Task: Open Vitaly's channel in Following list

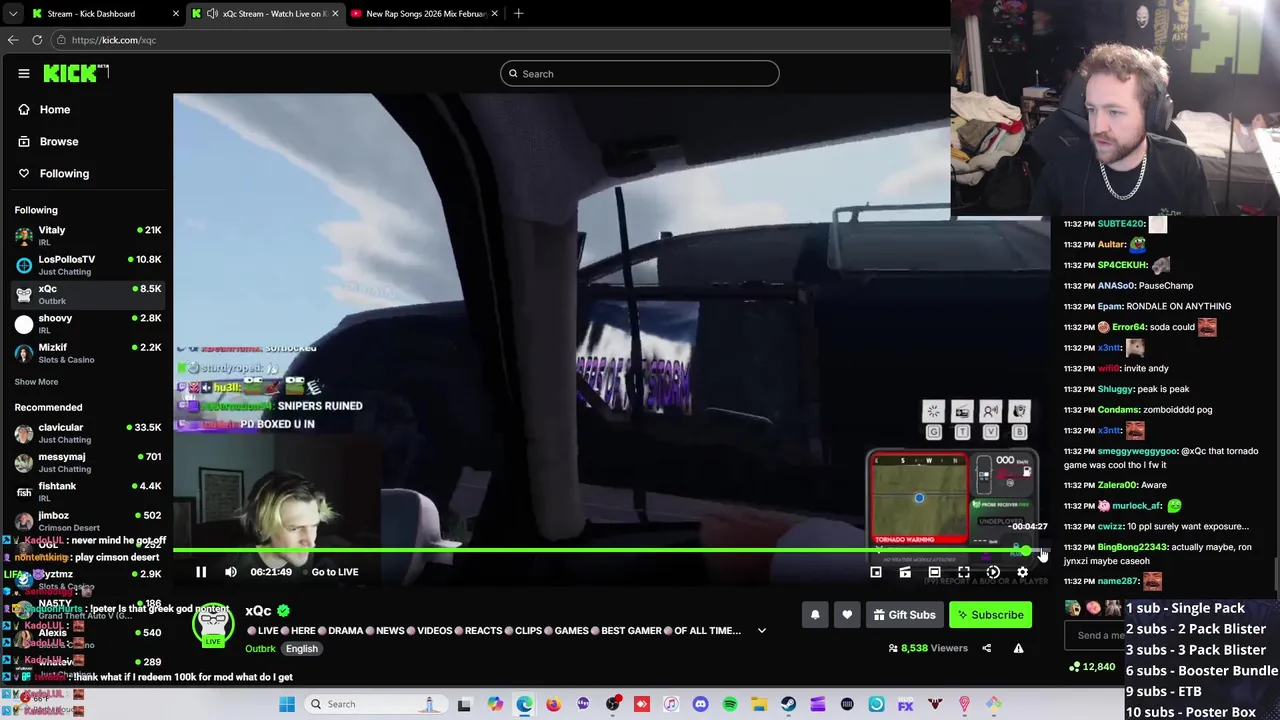Action: point(88,236)
